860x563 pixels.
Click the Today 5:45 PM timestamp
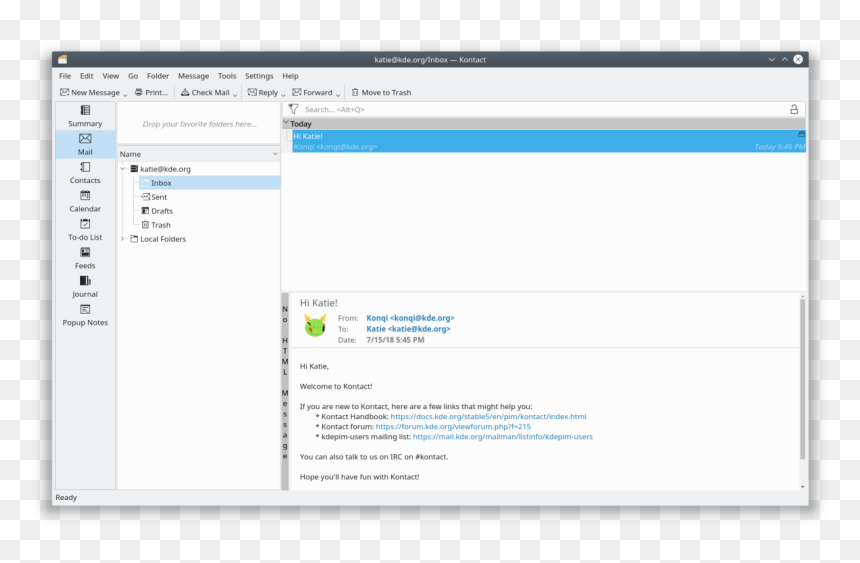(779, 147)
